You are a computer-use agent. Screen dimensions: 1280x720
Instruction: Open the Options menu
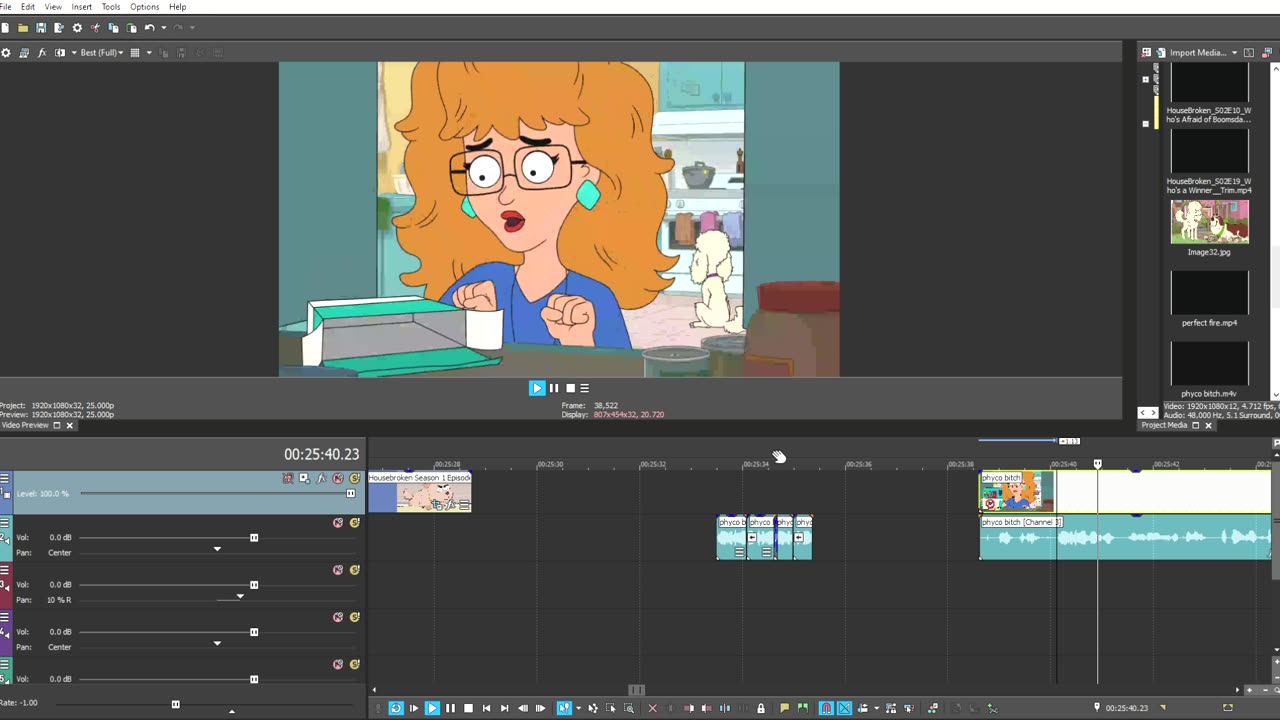pyautogui.click(x=145, y=7)
